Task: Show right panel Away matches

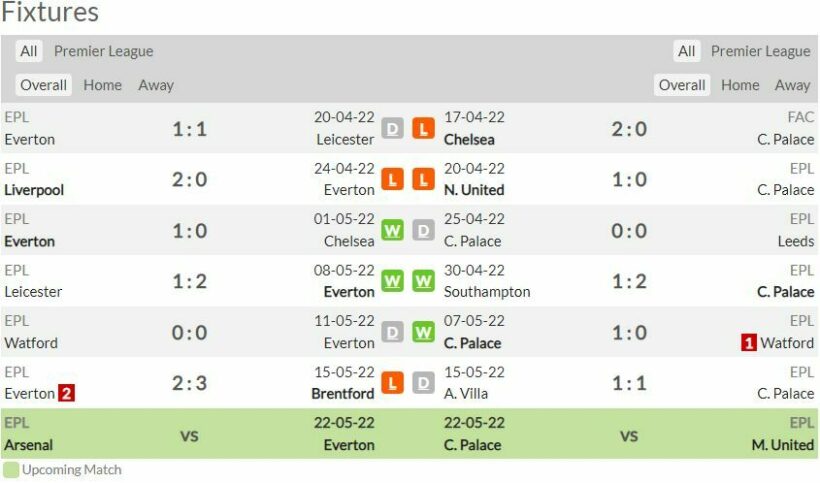Action: [x=792, y=85]
